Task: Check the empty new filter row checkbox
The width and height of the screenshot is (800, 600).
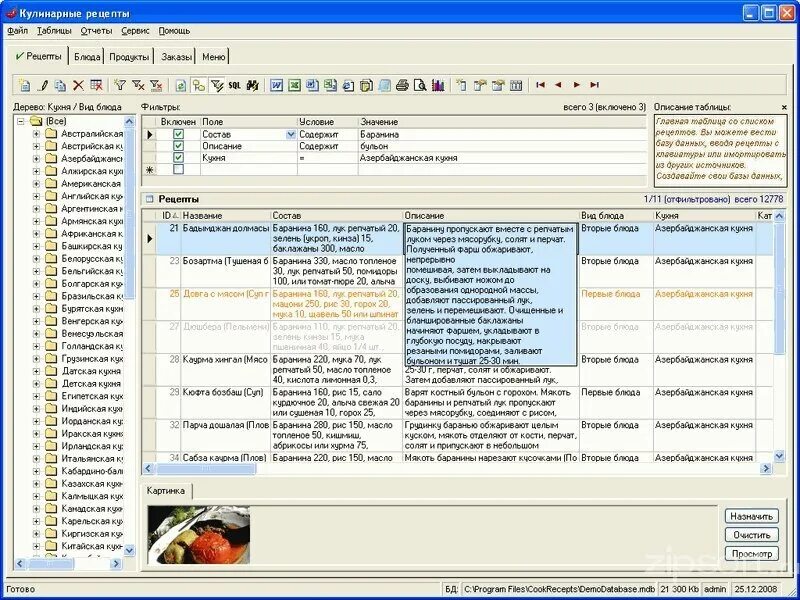Action: pyautogui.click(x=178, y=169)
